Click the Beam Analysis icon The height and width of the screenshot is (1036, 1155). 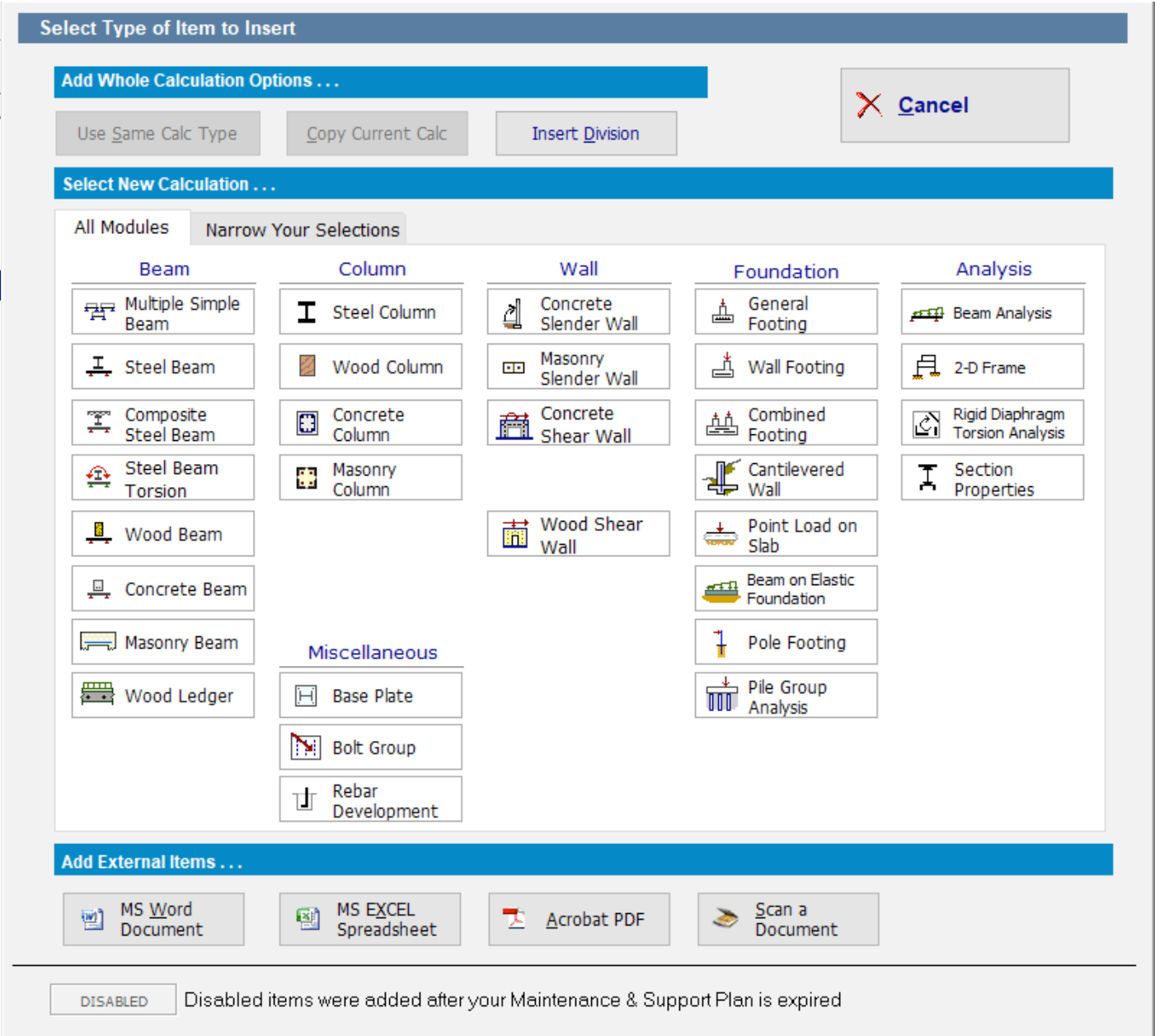pyautogui.click(x=927, y=314)
